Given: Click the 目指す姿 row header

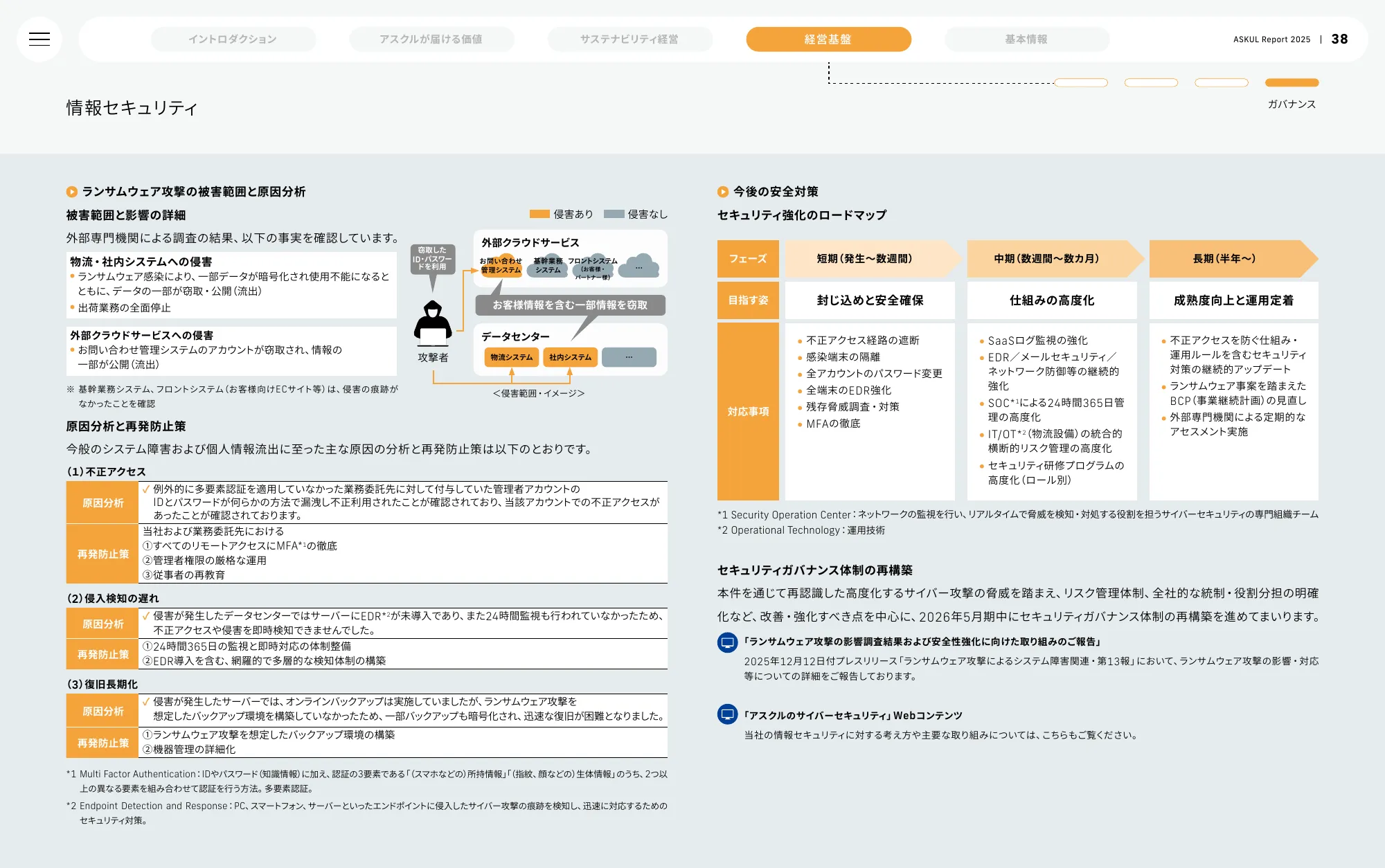Looking at the screenshot, I should click(x=748, y=300).
